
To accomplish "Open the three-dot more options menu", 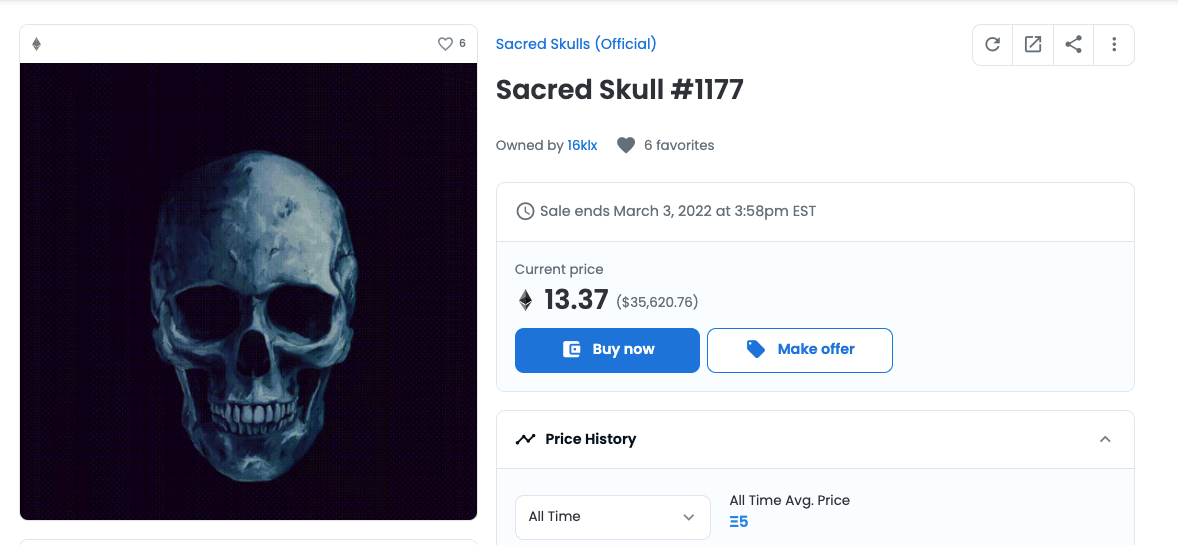I will [1114, 45].
